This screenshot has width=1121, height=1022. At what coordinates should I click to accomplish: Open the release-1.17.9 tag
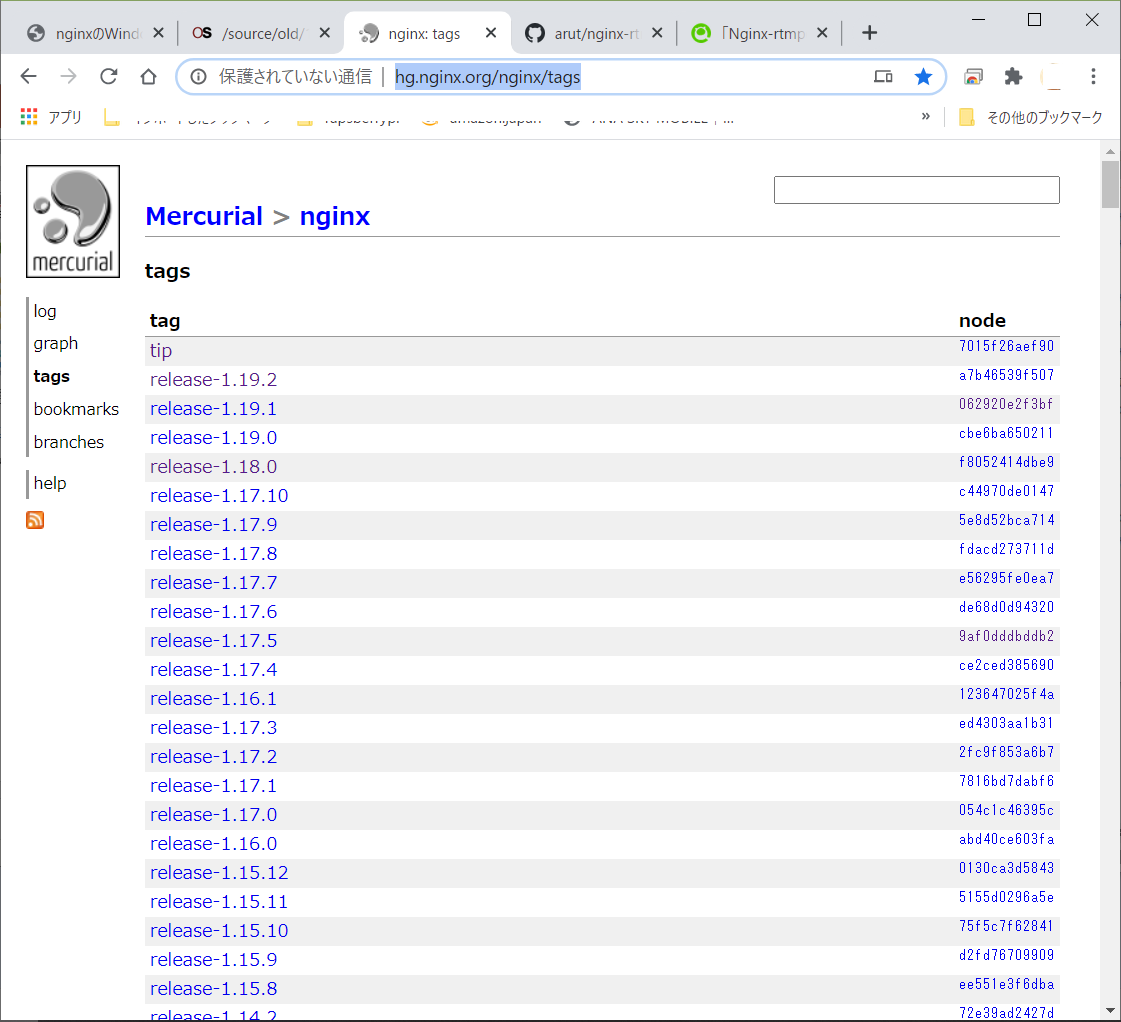tap(213, 525)
